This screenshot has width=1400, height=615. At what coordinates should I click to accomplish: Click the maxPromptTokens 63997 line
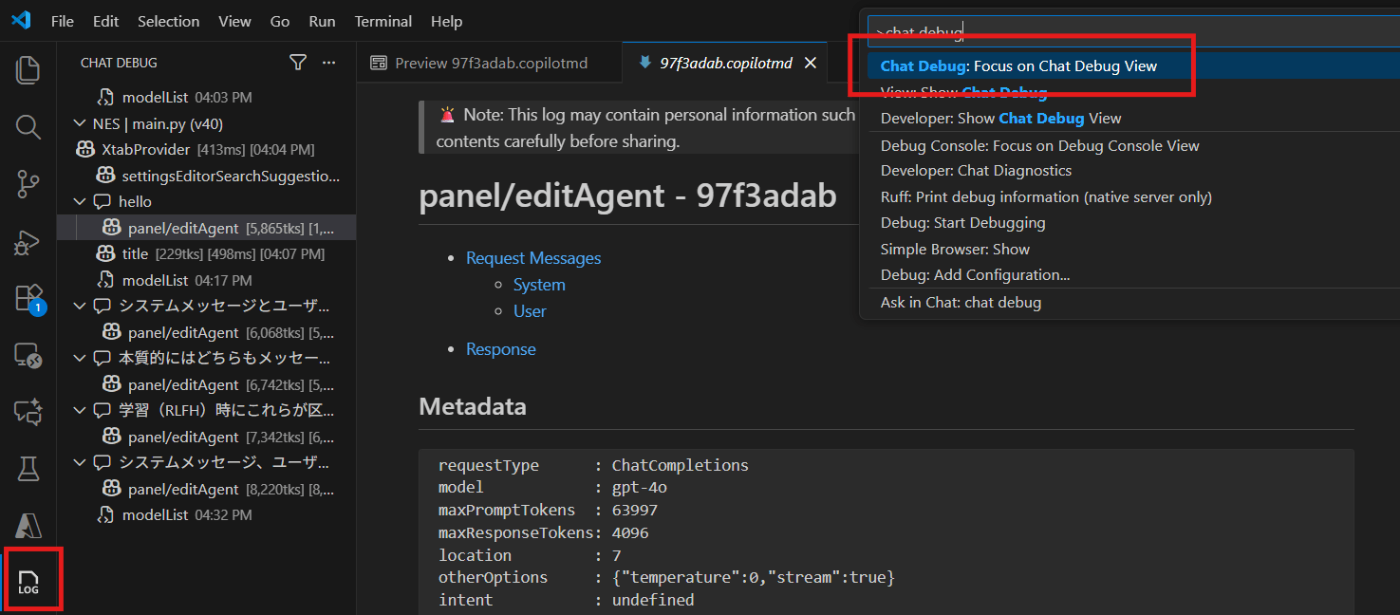click(x=547, y=510)
